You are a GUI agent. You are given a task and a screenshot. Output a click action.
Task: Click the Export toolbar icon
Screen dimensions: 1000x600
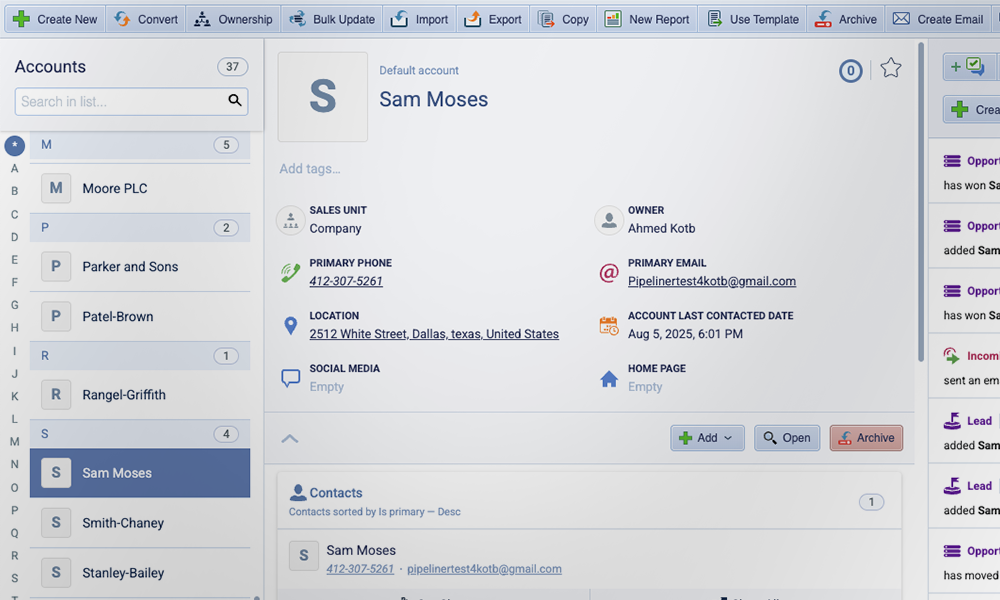click(x=473, y=19)
